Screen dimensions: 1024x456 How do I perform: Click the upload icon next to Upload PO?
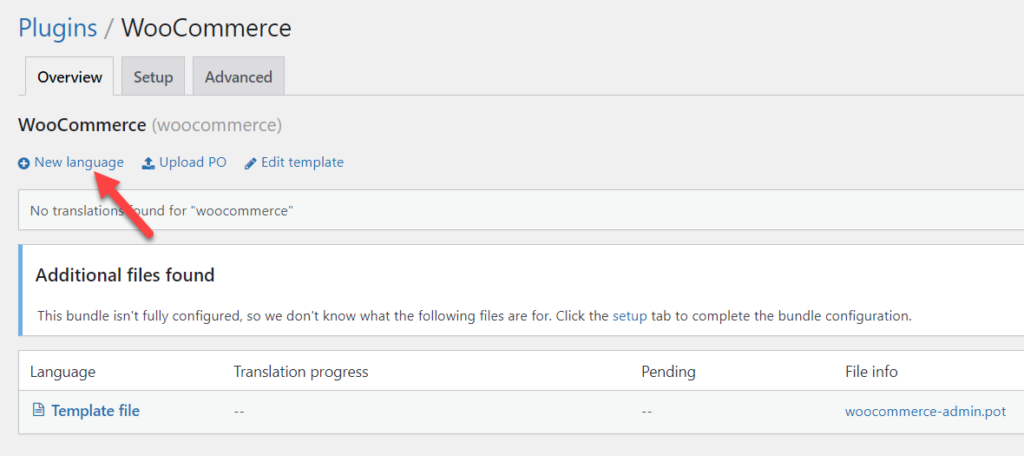[x=148, y=163]
